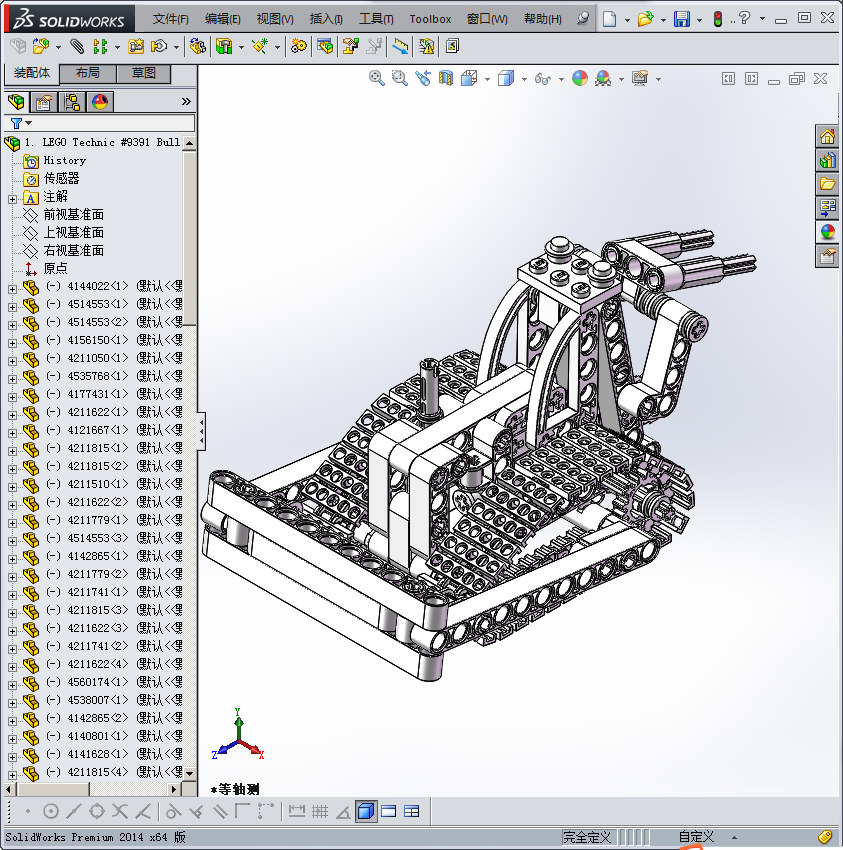The width and height of the screenshot is (843, 850).
Task: Click the Linear Component Pattern icon
Action: 100,47
